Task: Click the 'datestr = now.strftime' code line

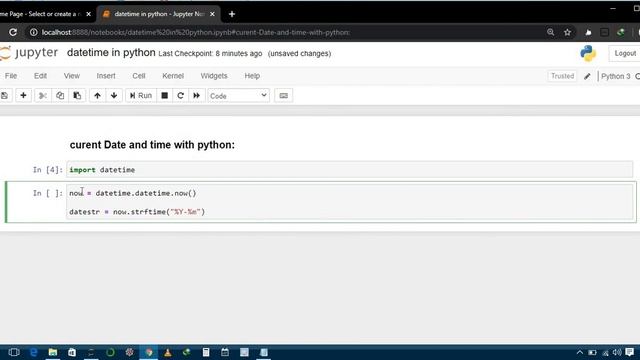Action: click(x=137, y=212)
